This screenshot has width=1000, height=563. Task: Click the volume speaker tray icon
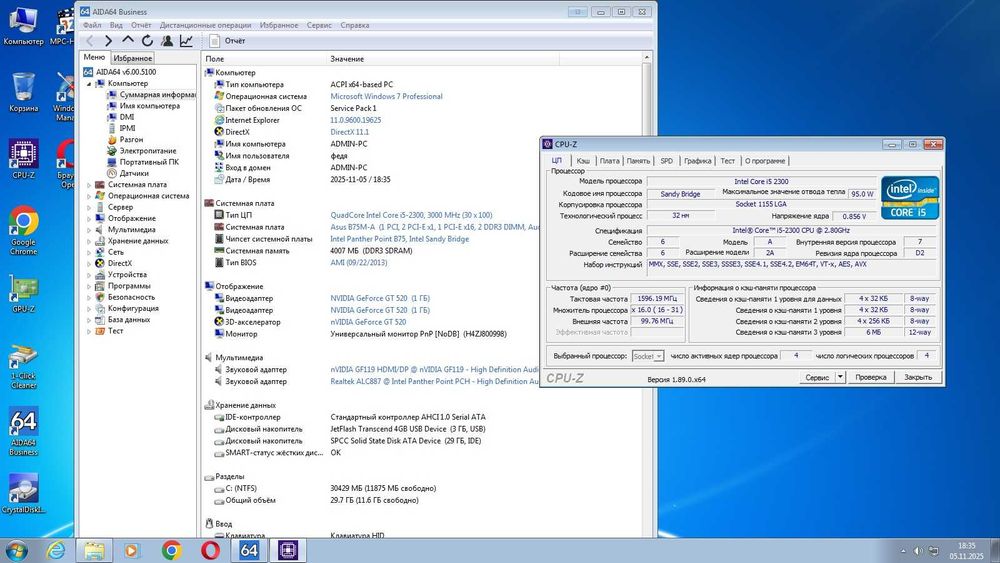click(x=918, y=551)
